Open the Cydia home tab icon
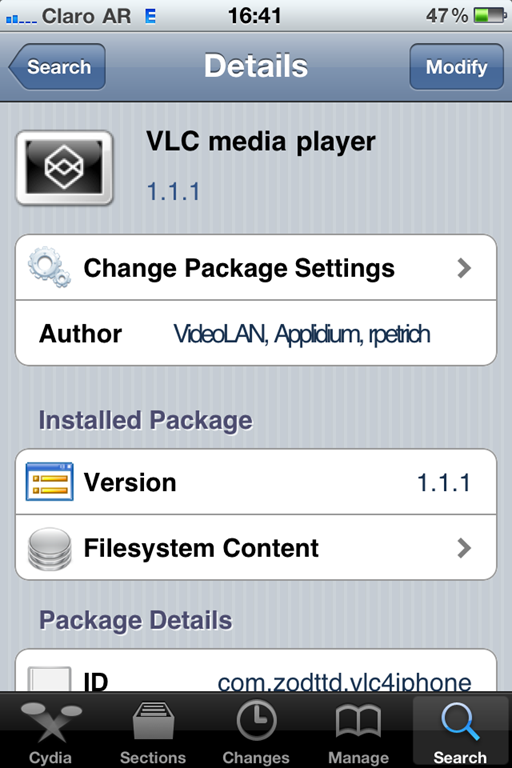The width and height of the screenshot is (512, 768). point(50,723)
